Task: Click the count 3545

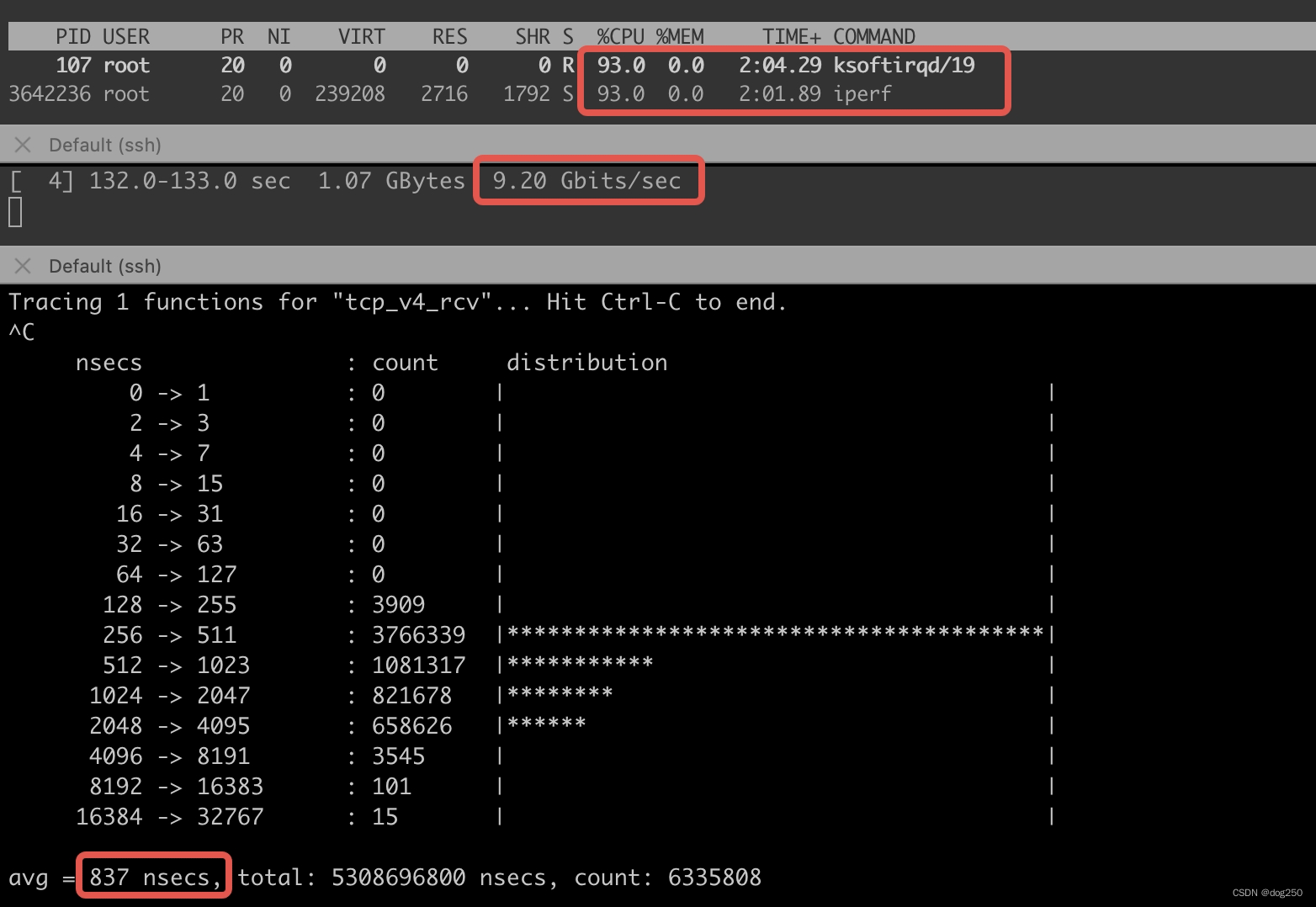Action: 398,756
